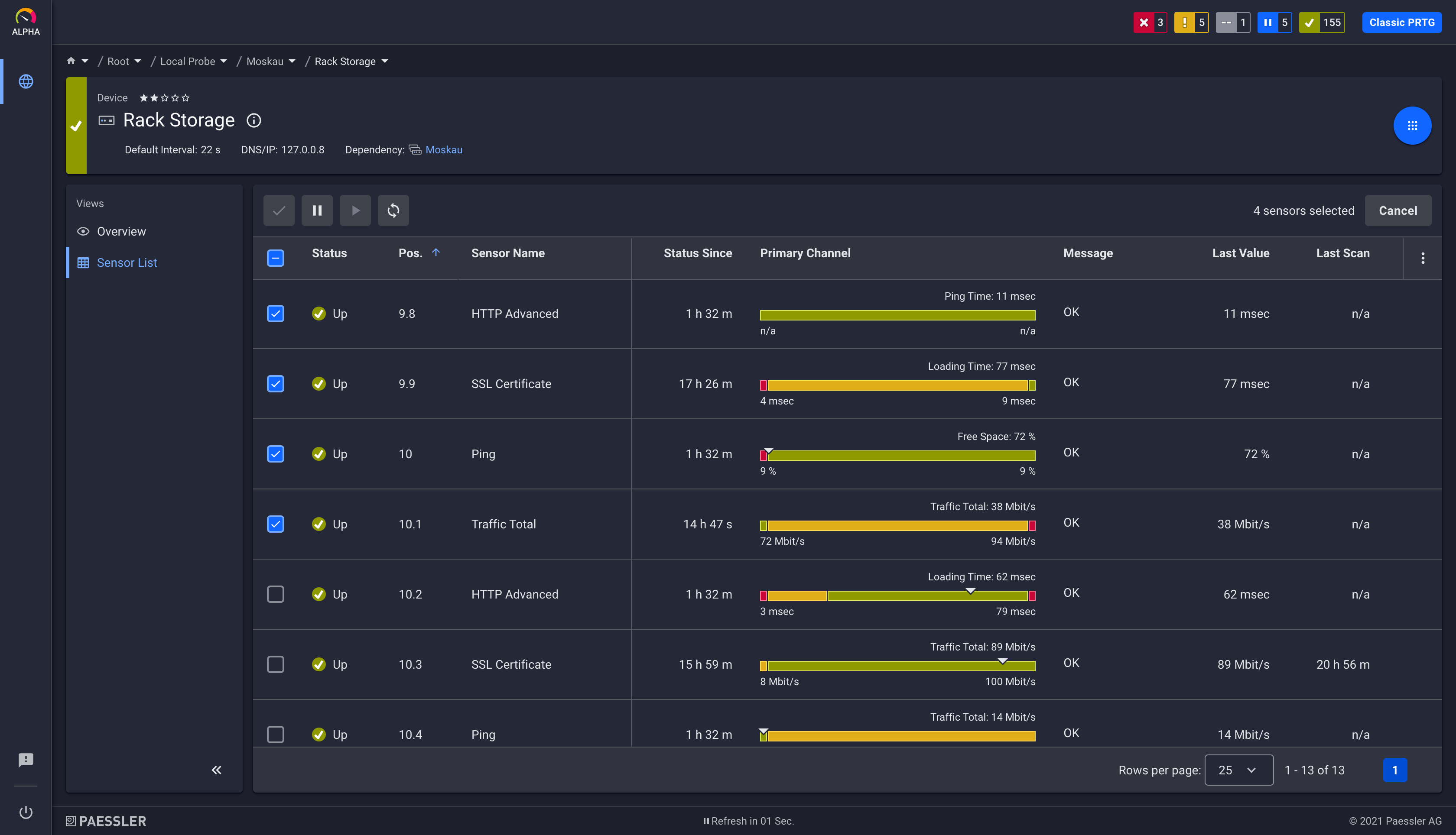This screenshot has height=835, width=1456.
Task: Click the resume sensors play icon
Action: (355, 210)
